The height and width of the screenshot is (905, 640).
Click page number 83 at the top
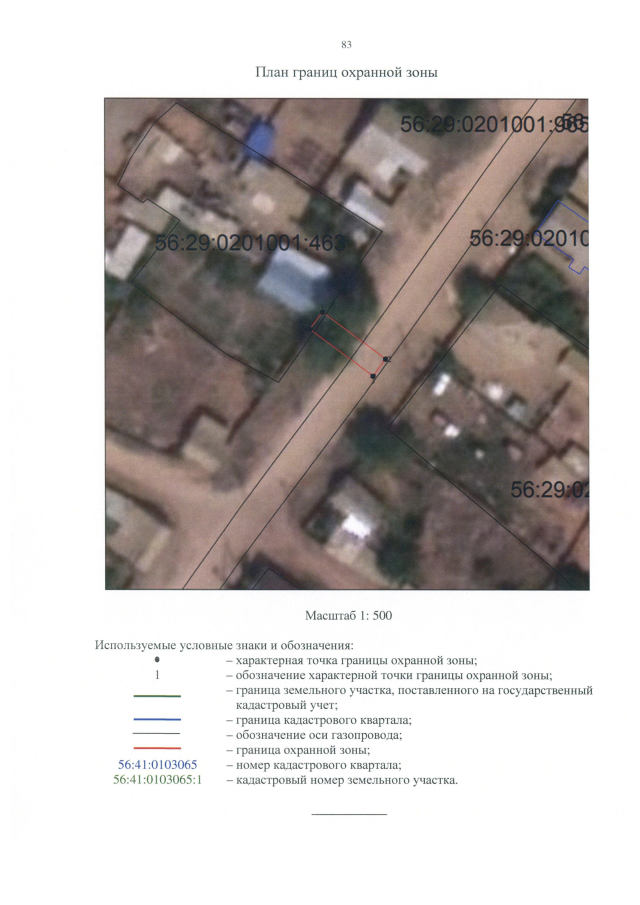(346, 44)
